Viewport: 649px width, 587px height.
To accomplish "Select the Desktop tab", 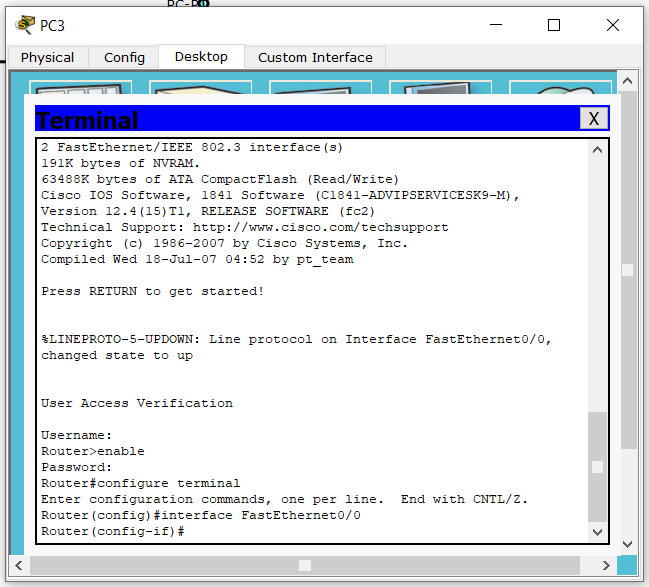I will tap(201, 56).
